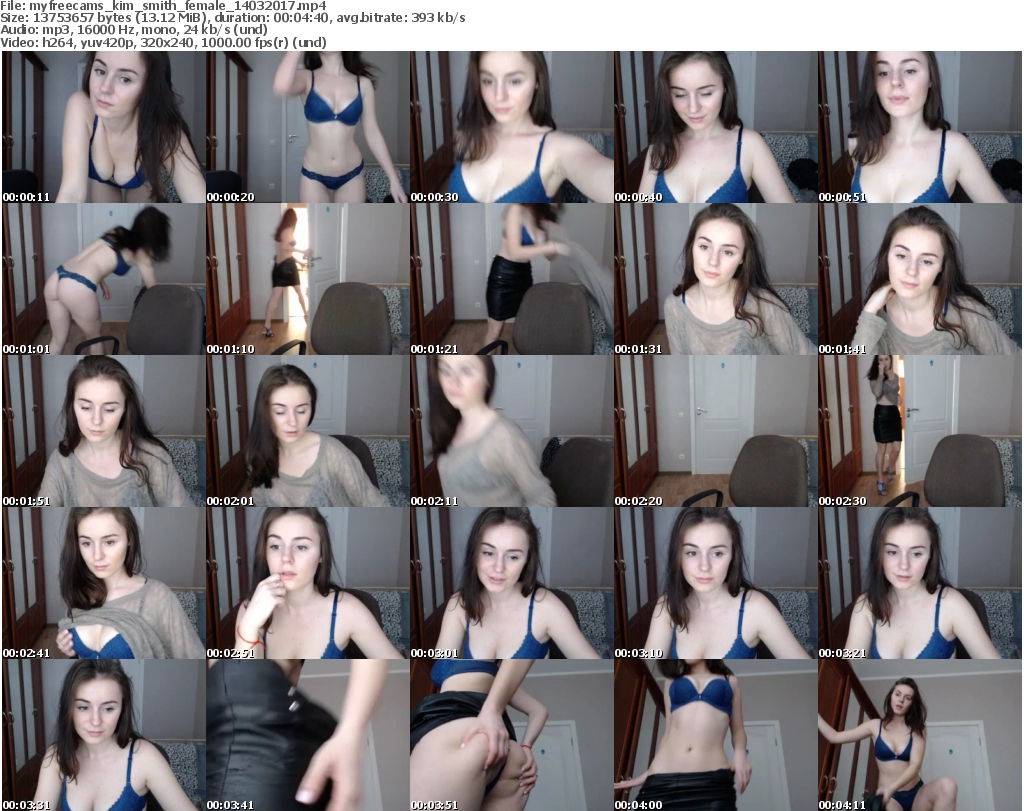Click the frame at timestamp 00:03:31
The height and width of the screenshot is (811, 1024).
pyautogui.click(x=104, y=735)
